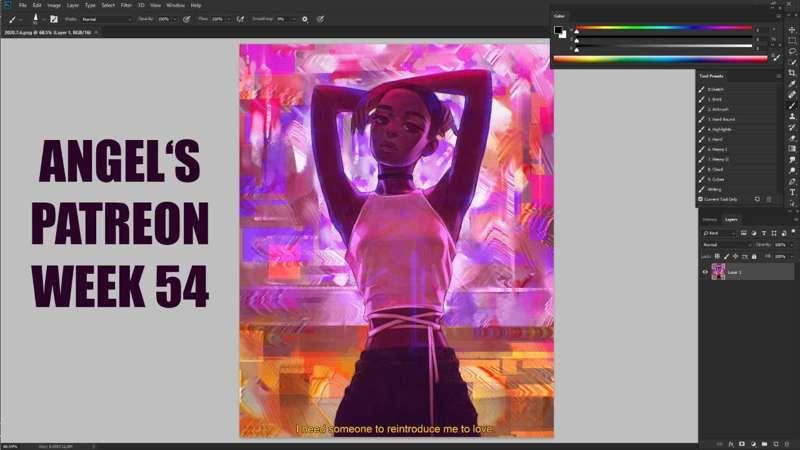
Task: Toggle lock position icon
Action: click(x=736, y=256)
